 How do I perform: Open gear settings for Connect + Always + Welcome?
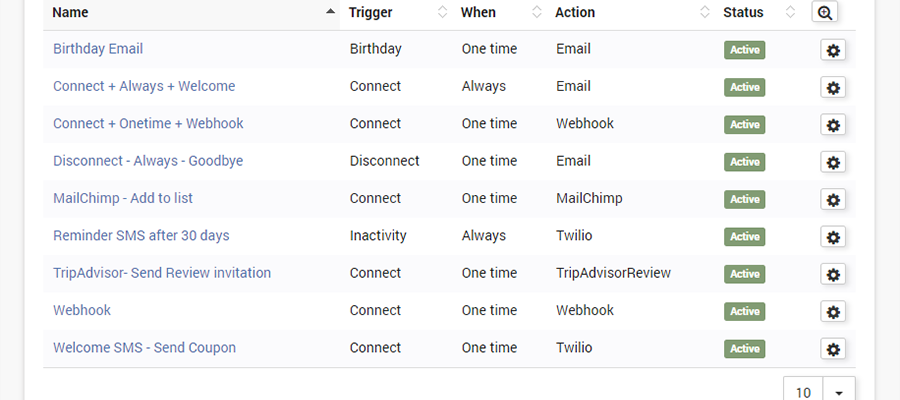point(833,88)
